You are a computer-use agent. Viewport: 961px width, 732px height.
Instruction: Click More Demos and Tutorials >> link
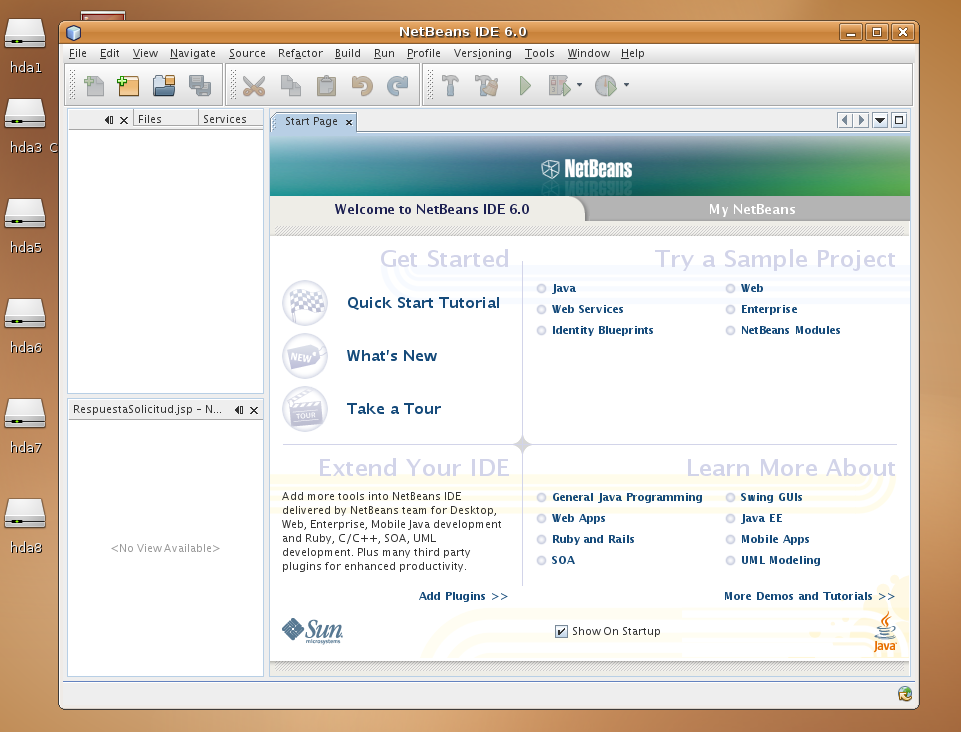(809, 596)
